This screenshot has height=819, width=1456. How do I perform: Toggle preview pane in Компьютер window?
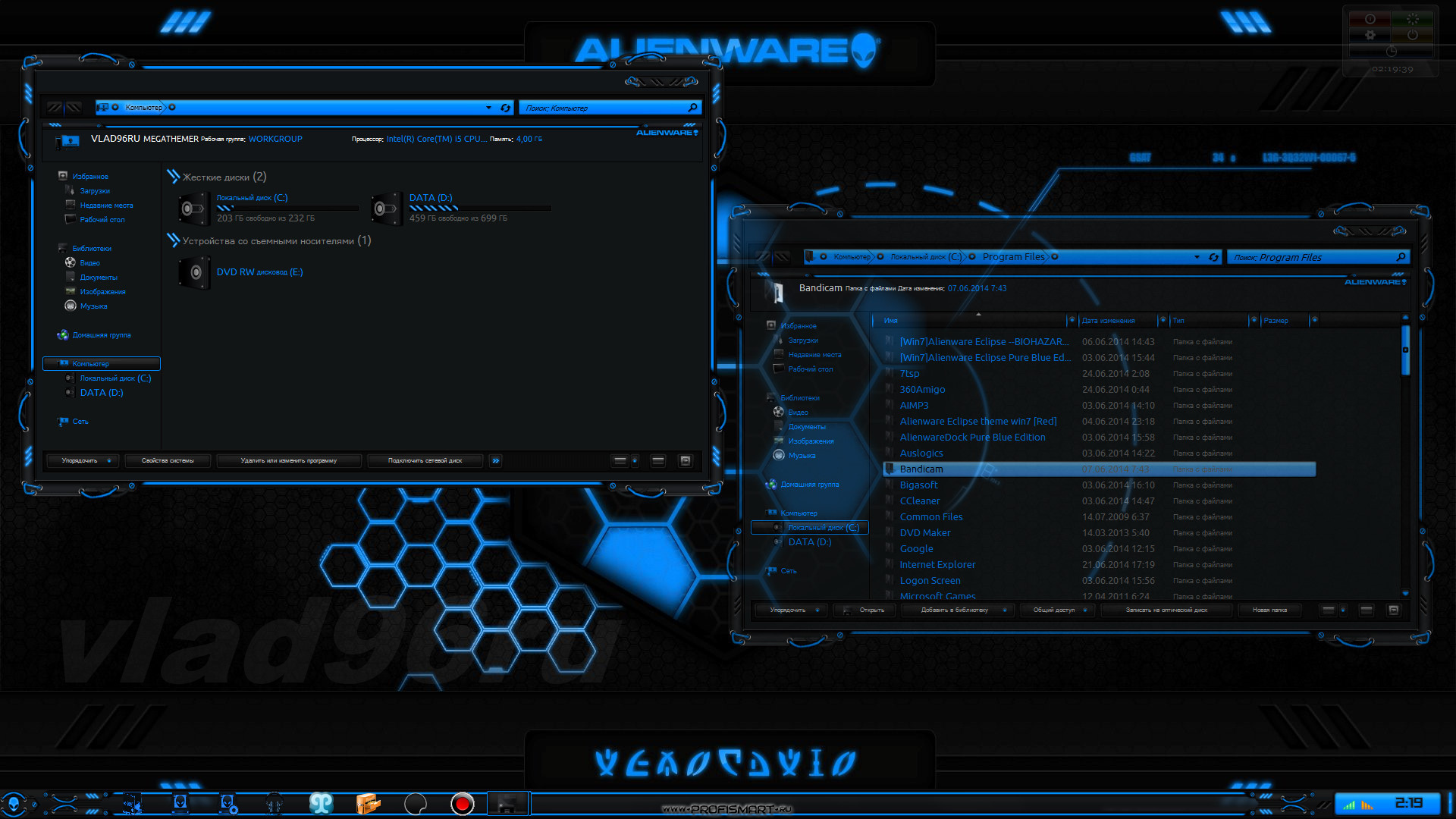click(657, 460)
